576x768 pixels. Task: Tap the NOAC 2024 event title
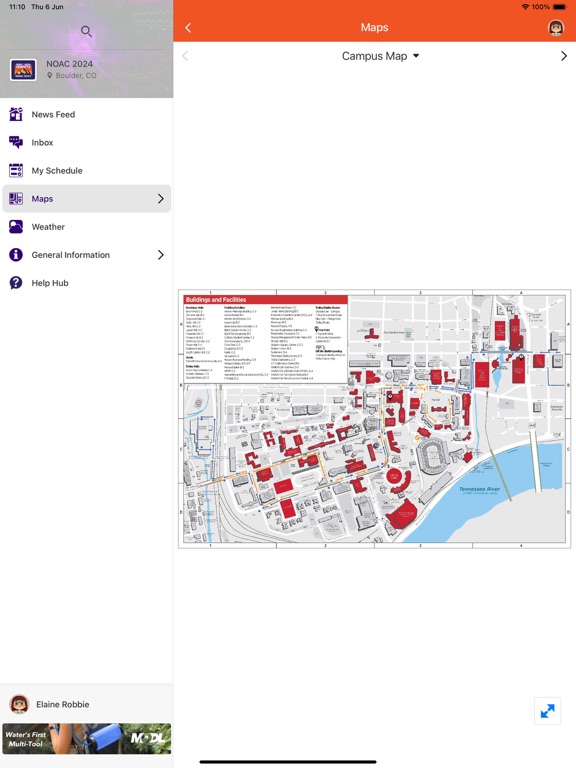70,64
